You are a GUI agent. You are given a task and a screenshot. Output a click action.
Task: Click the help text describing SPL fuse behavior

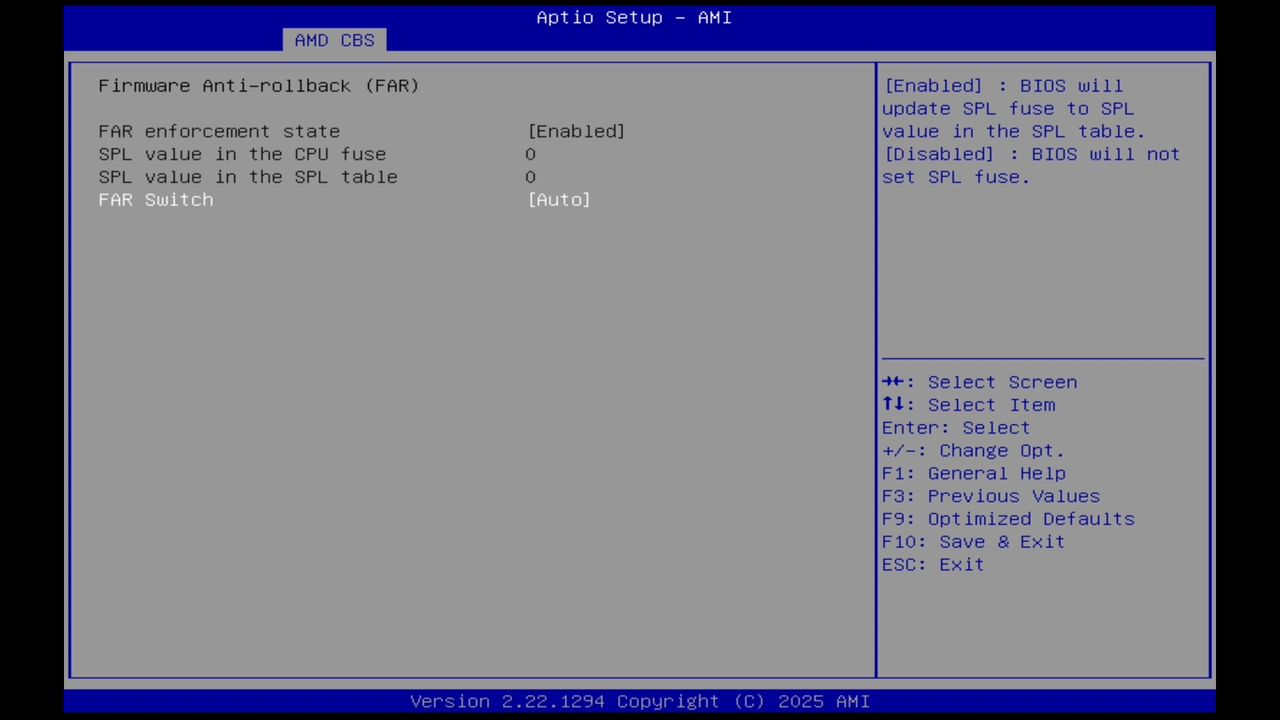pyautogui.click(x=1030, y=131)
